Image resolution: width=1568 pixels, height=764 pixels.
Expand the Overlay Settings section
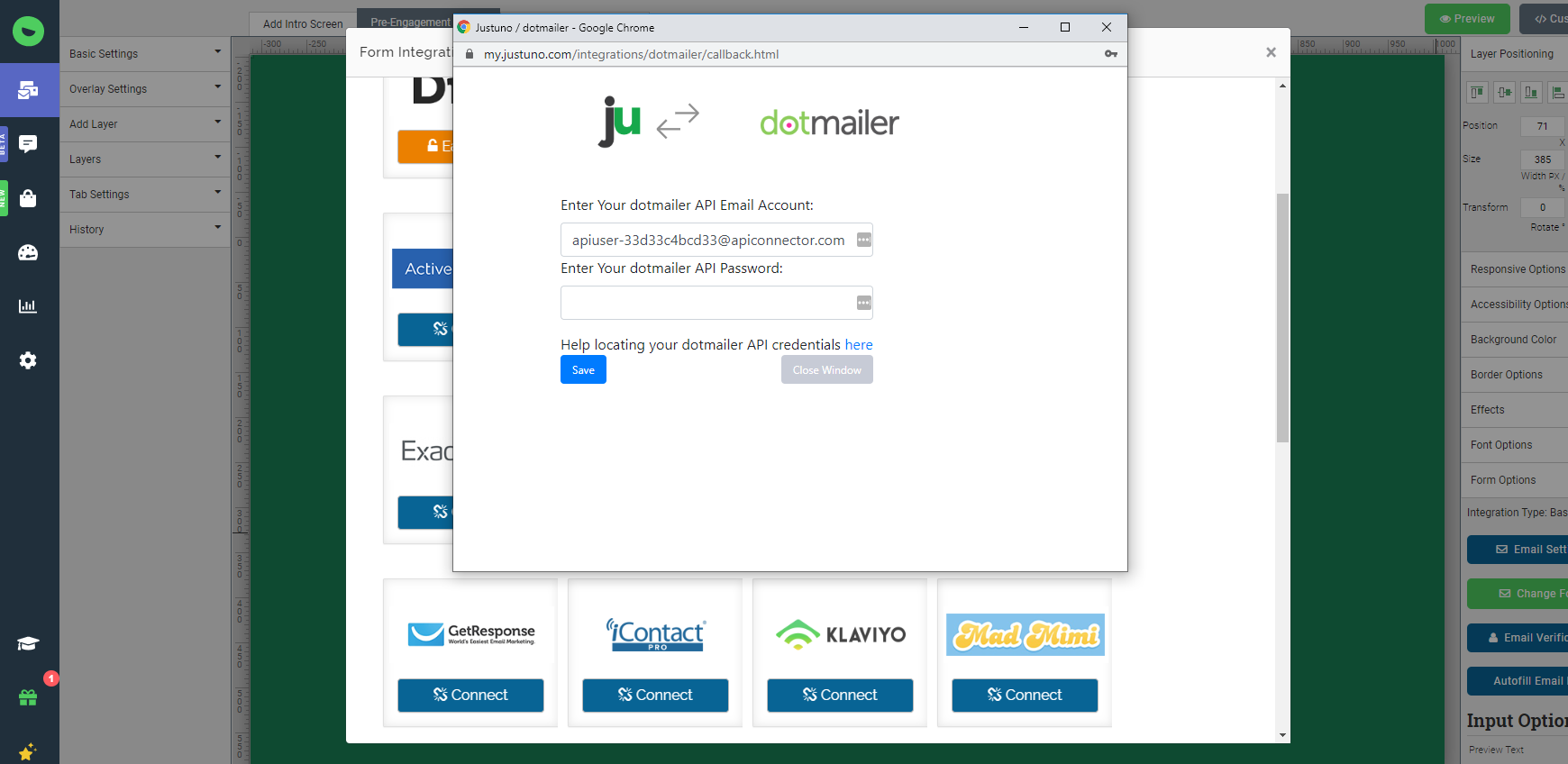[144, 89]
